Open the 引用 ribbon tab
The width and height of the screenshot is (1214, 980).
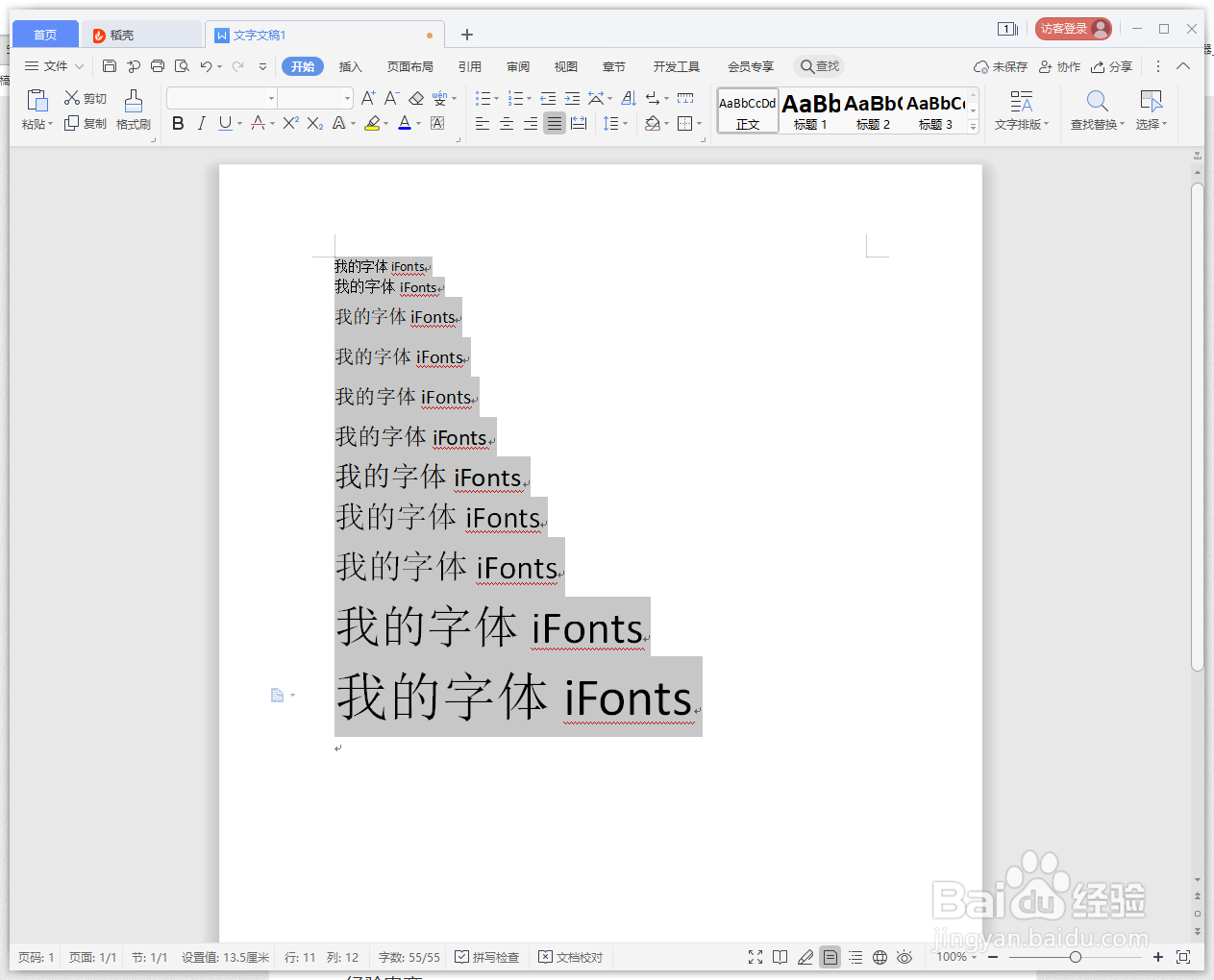coord(470,66)
